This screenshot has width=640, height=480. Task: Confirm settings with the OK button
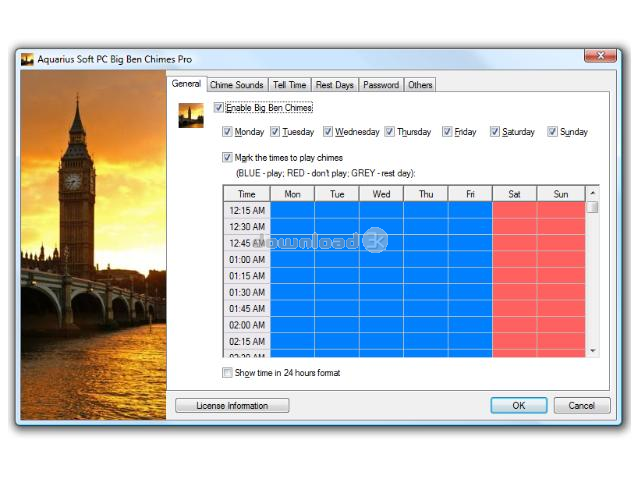click(x=519, y=405)
